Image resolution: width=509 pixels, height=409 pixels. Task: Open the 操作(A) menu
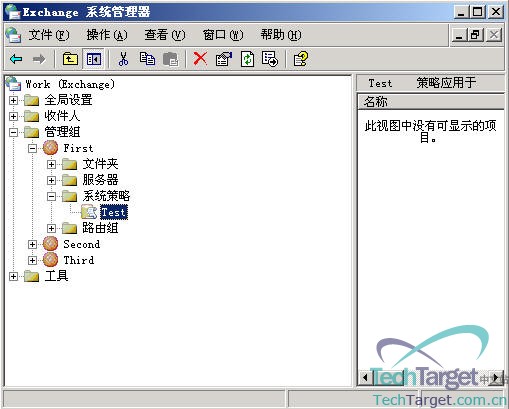(x=107, y=35)
